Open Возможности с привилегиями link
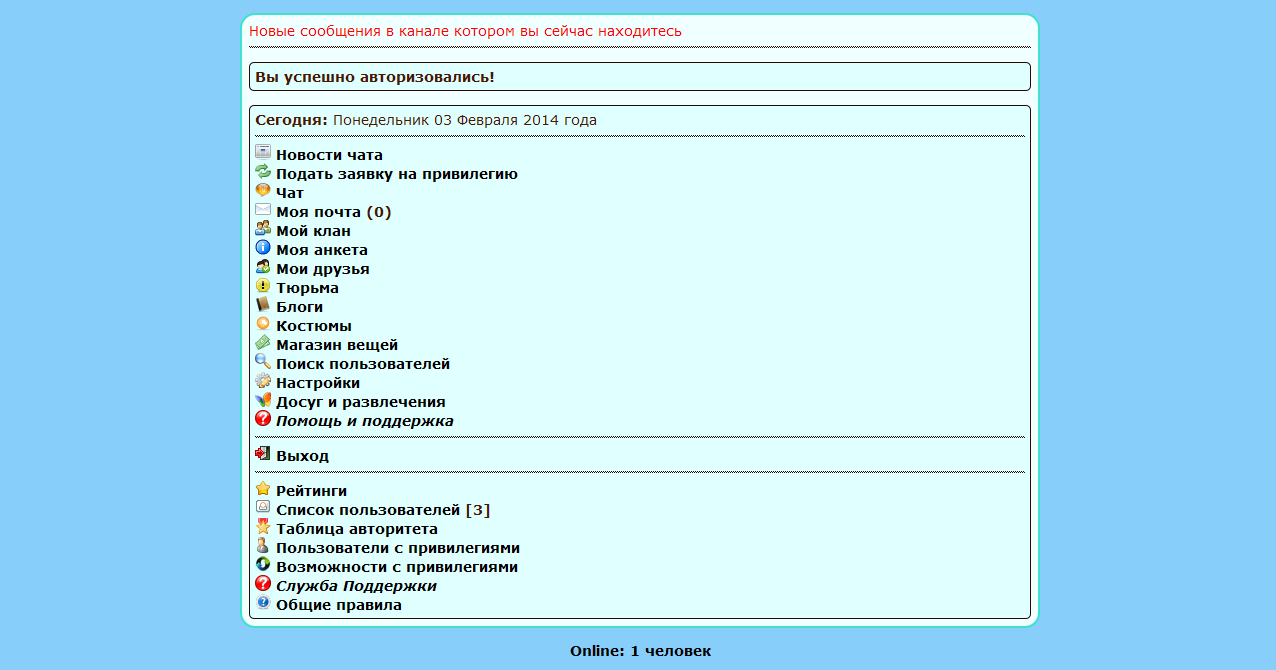Viewport: 1276px width, 670px height. [x=397, y=567]
